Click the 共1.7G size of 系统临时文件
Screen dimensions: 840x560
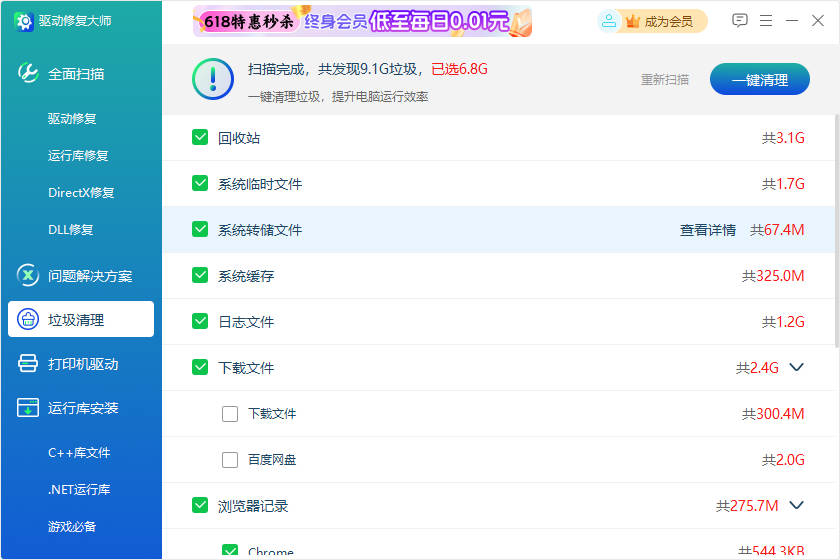[783, 184]
